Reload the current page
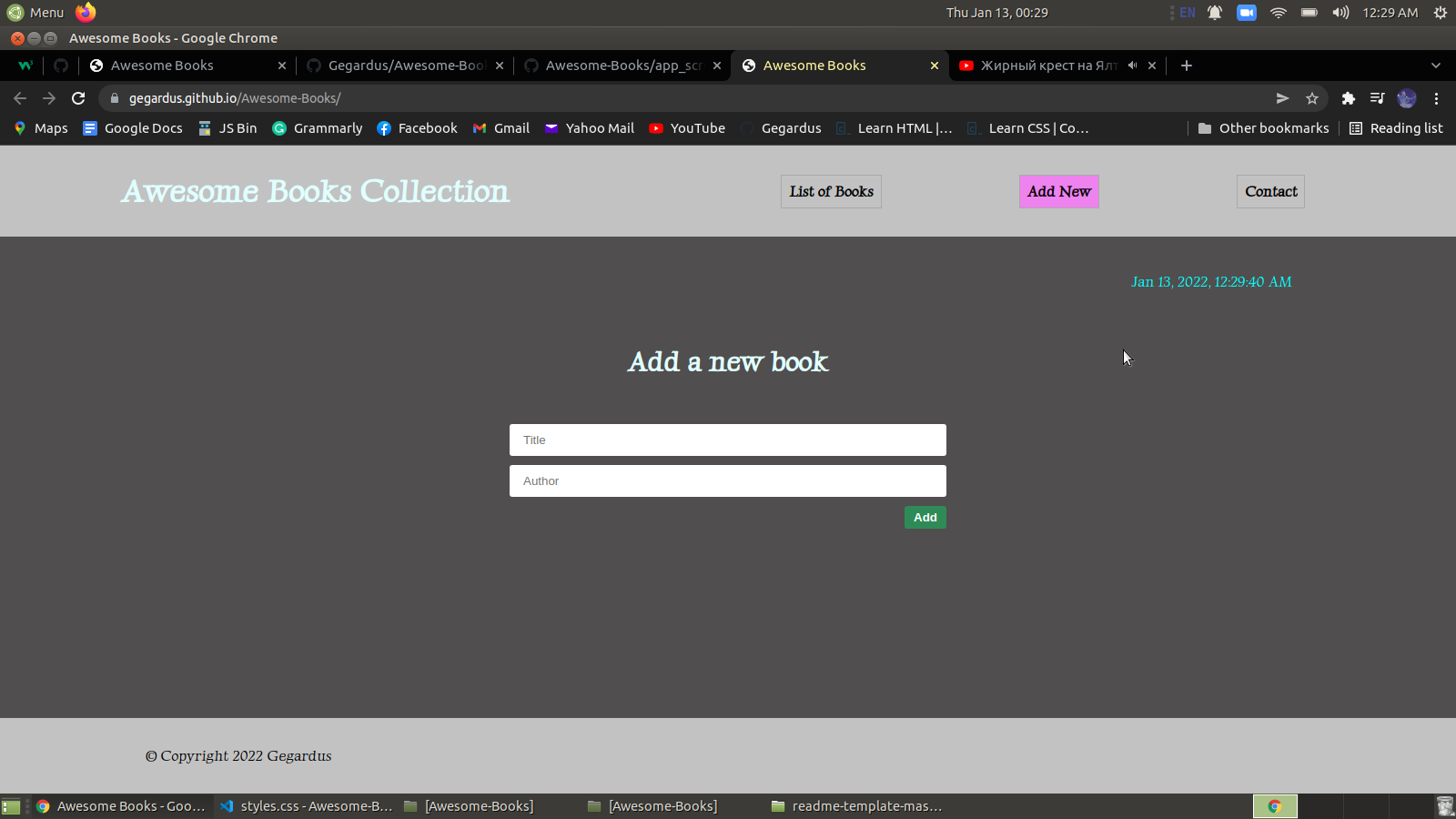This screenshot has height=819, width=1456. [x=78, y=98]
